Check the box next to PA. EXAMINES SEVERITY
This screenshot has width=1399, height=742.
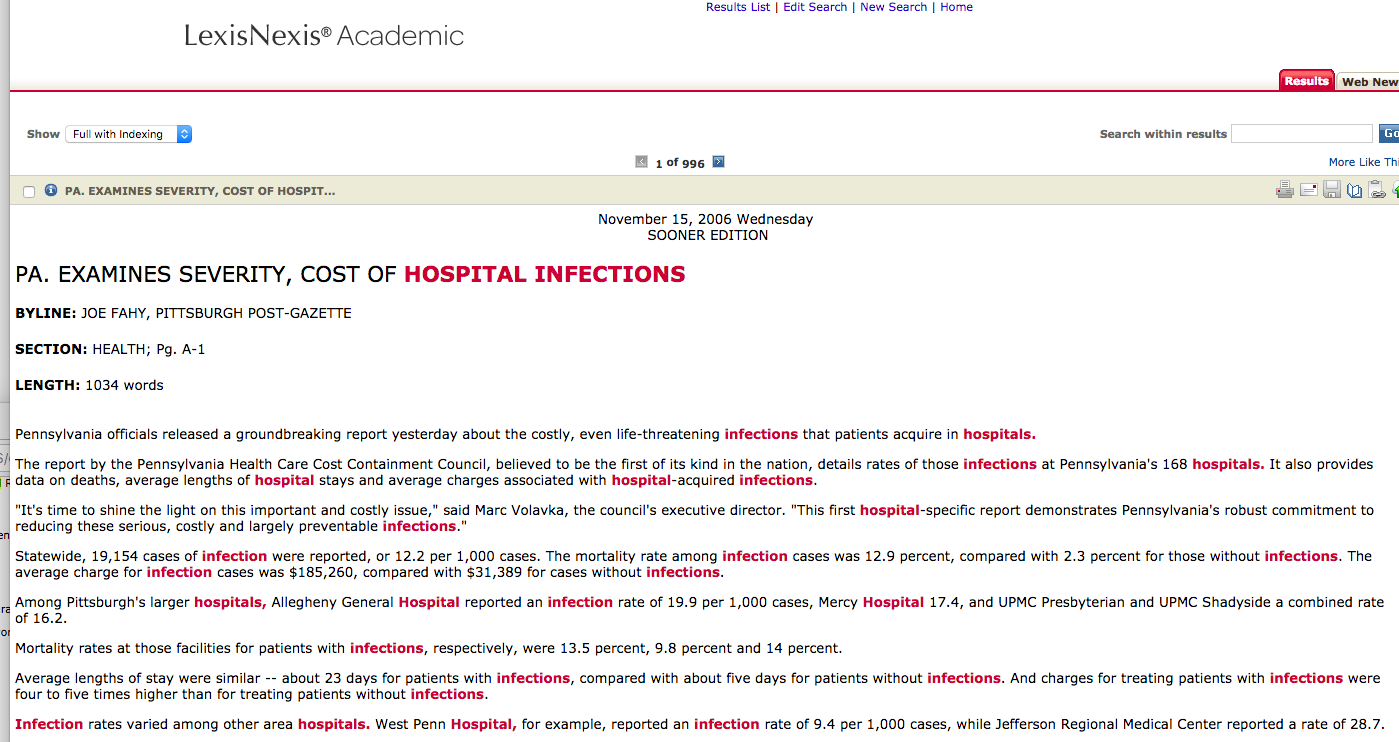pos(29,191)
